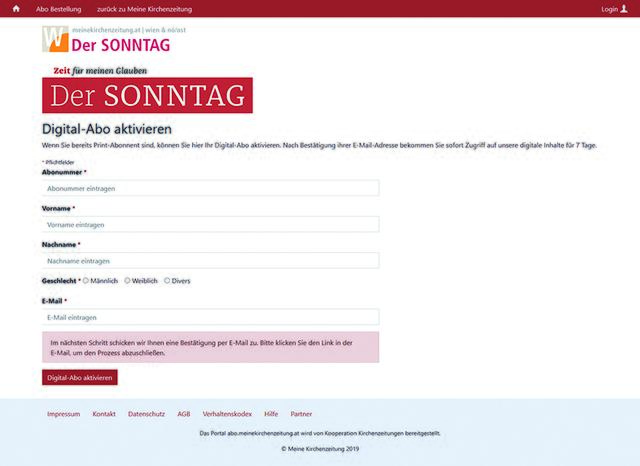Screen dimensions: 640x466
Task: Select the Weiblich radio button
Action: point(128,281)
